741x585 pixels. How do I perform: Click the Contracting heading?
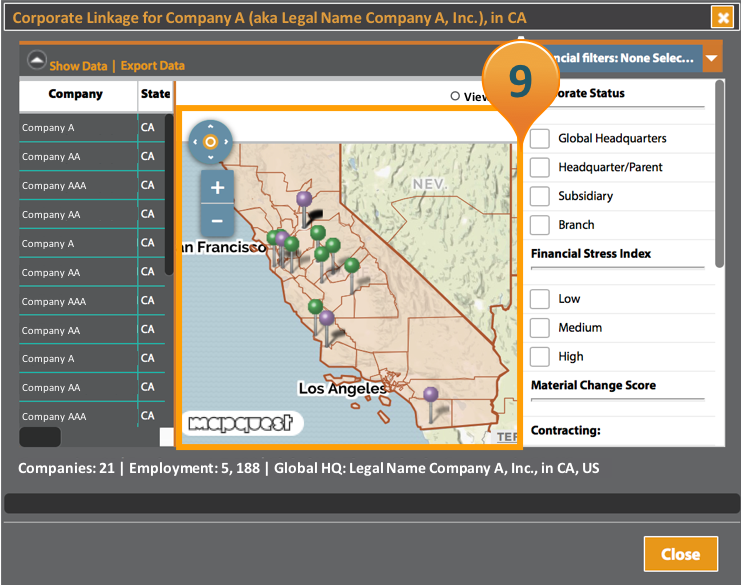566,430
